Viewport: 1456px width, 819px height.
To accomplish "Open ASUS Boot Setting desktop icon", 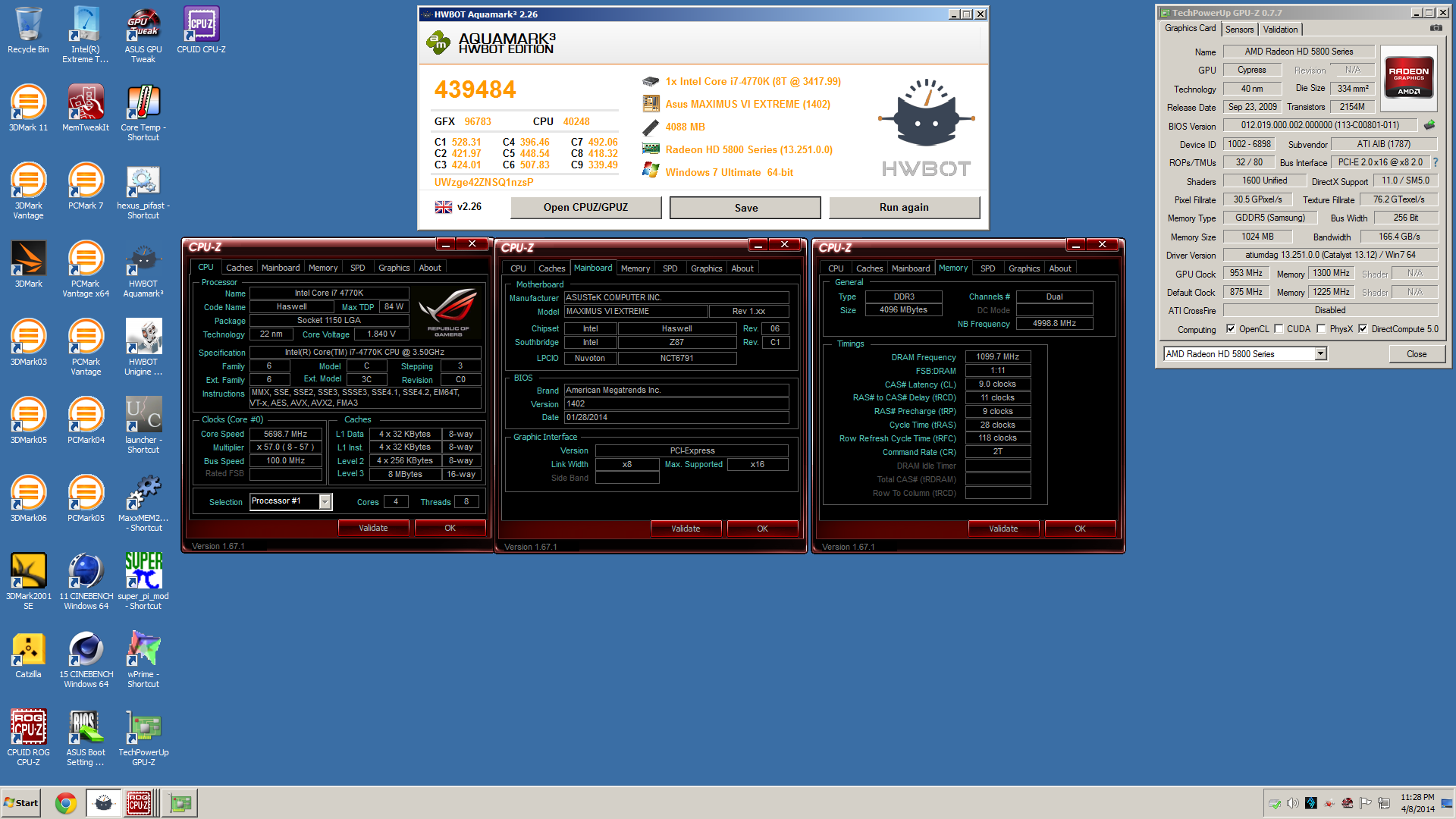I will click(x=86, y=738).
